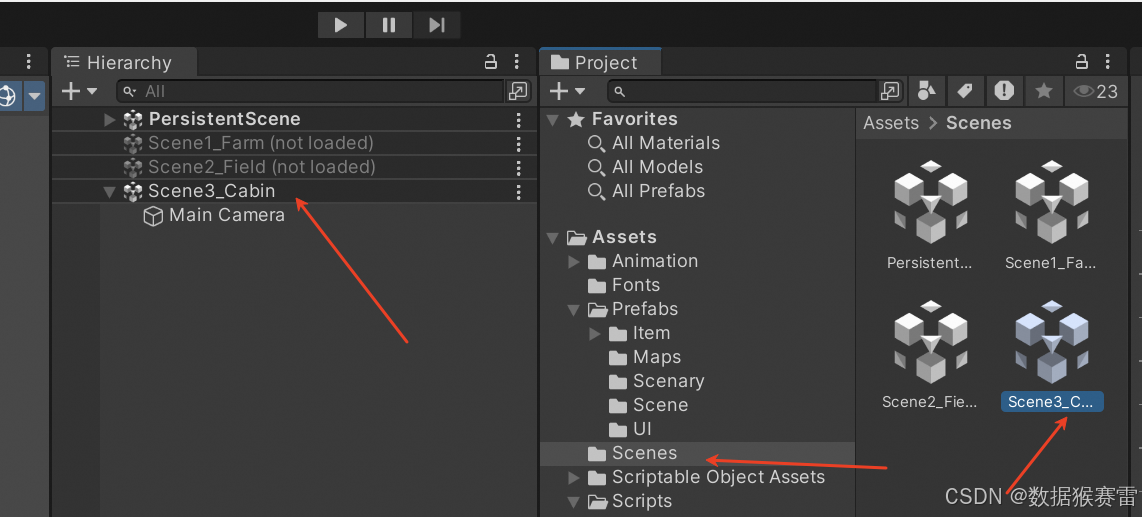Viewport: 1142px width, 517px height.
Task: Expand the Scriptable Object Assets arrow
Action: [x=574, y=478]
